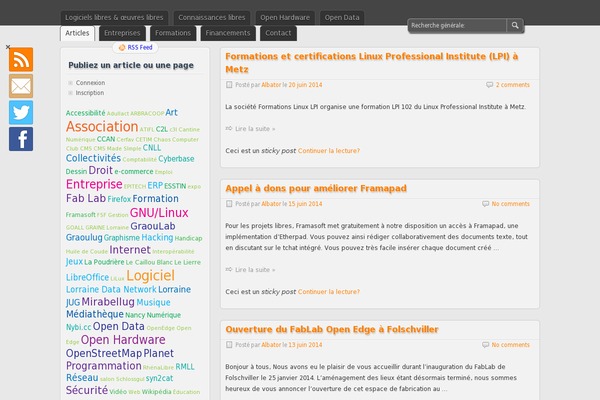
Task: Select the Lorraine Data Network tag
Action: point(111,289)
